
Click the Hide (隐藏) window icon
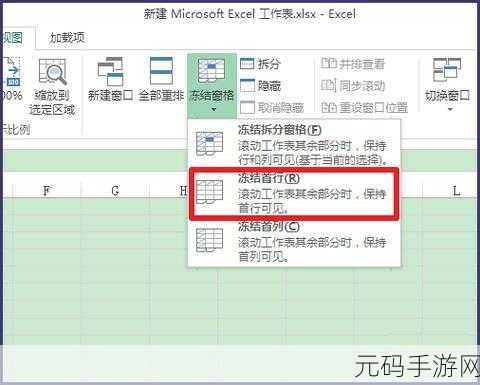pos(247,86)
